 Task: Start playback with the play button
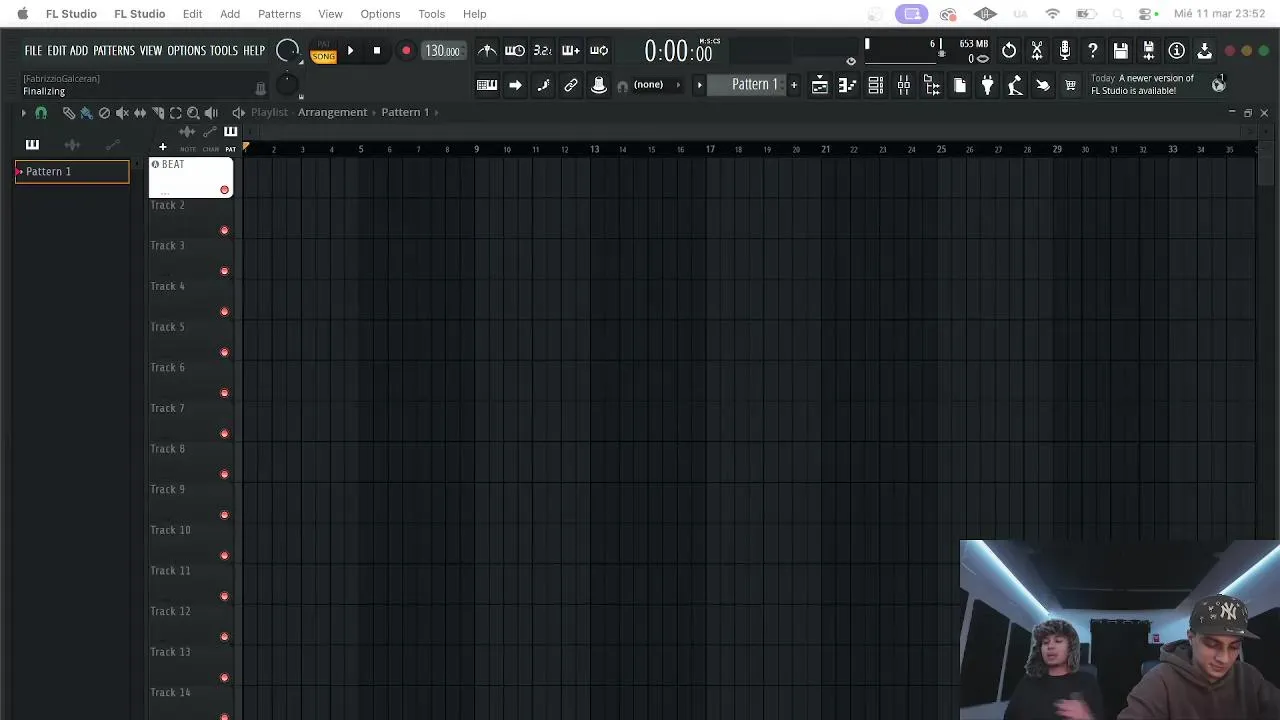pyautogui.click(x=350, y=51)
